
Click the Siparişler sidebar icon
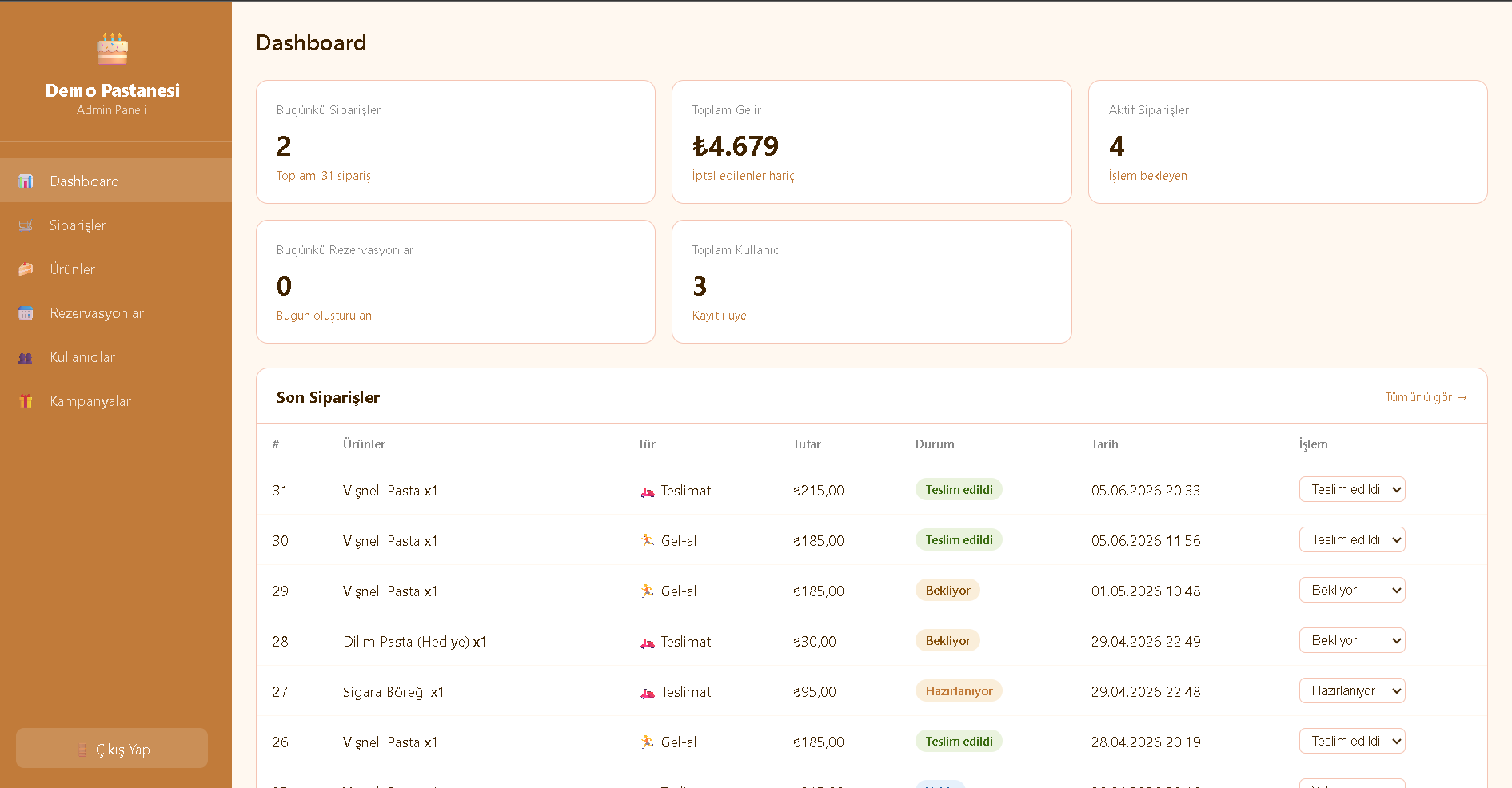pos(26,225)
